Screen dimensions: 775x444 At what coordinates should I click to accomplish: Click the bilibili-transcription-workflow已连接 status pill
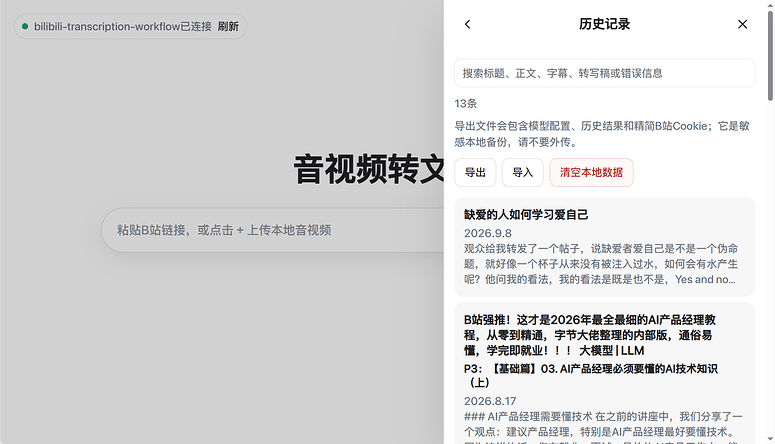(130, 26)
